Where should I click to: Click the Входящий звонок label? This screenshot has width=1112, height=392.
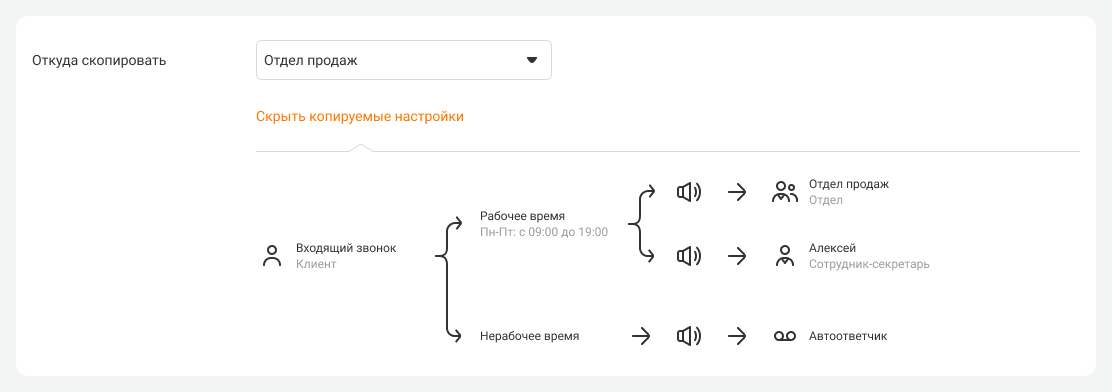(x=346, y=248)
